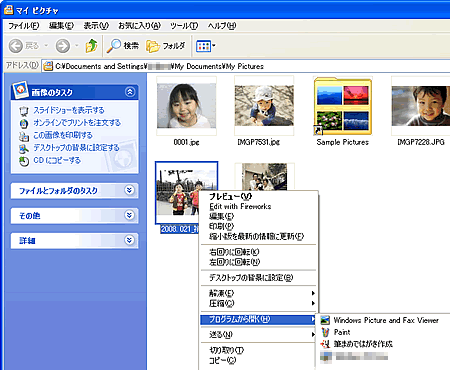The width and height of the screenshot is (450, 370).
Task: Click the slideshow task icon
Action: pyautogui.click(x=23, y=111)
